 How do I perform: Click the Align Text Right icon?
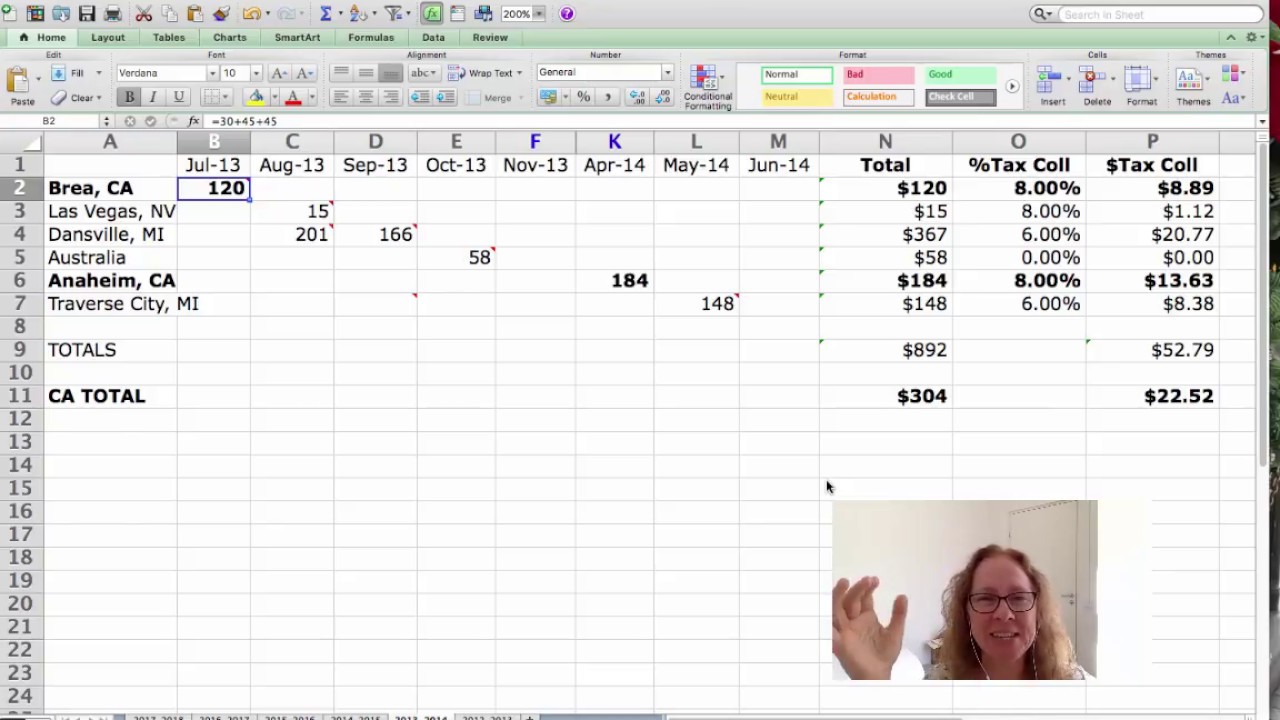(x=391, y=97)
